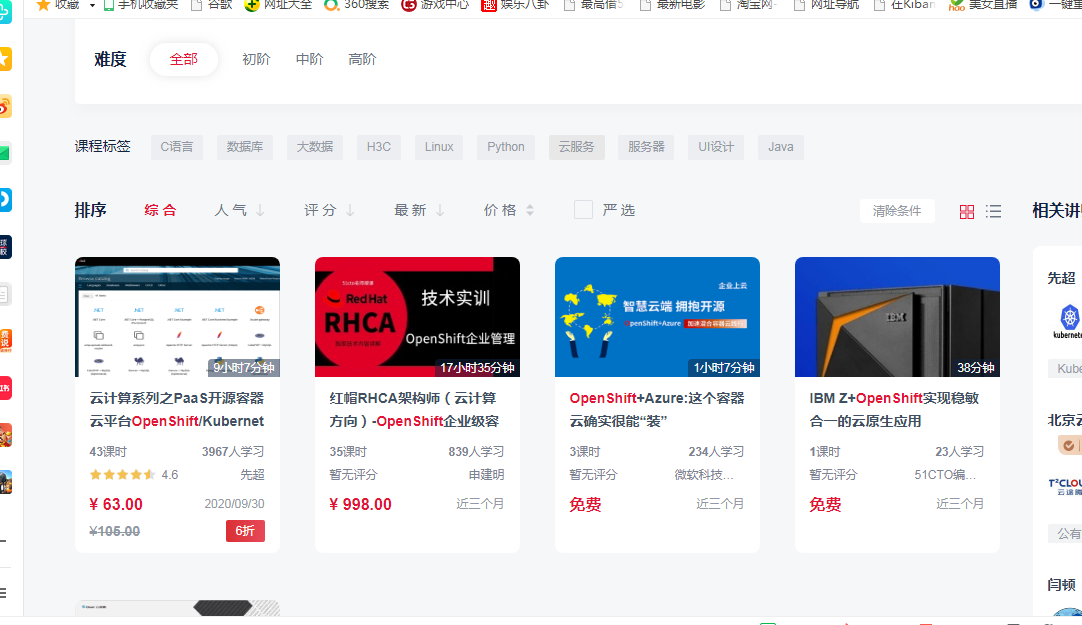Image resolution: width=1082 pixels, height=625 pixels.
Task: Click the red 6折 discount badge
Action: point(245,530)
